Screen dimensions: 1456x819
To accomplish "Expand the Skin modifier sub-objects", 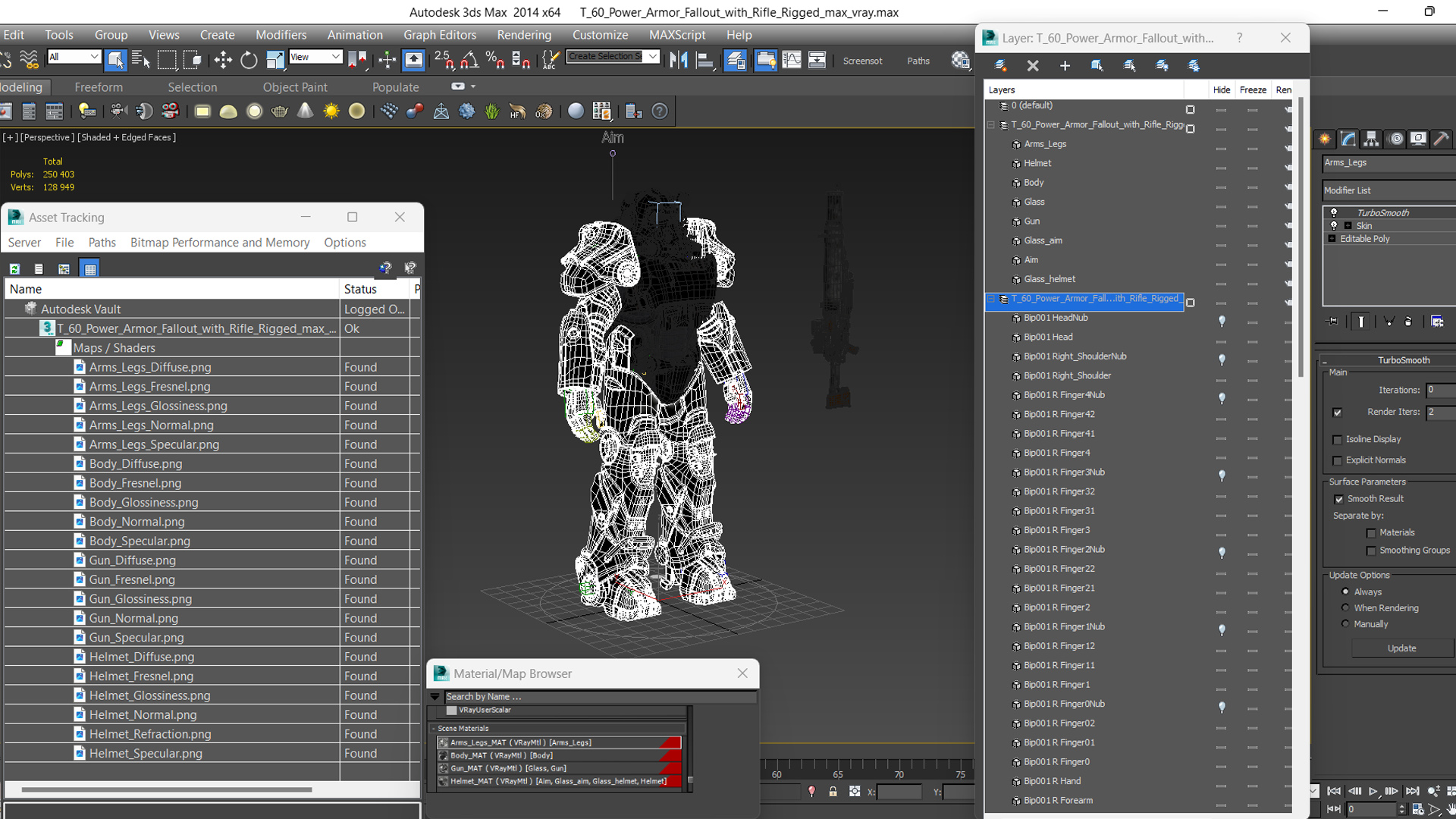I will coord(1348,226).
